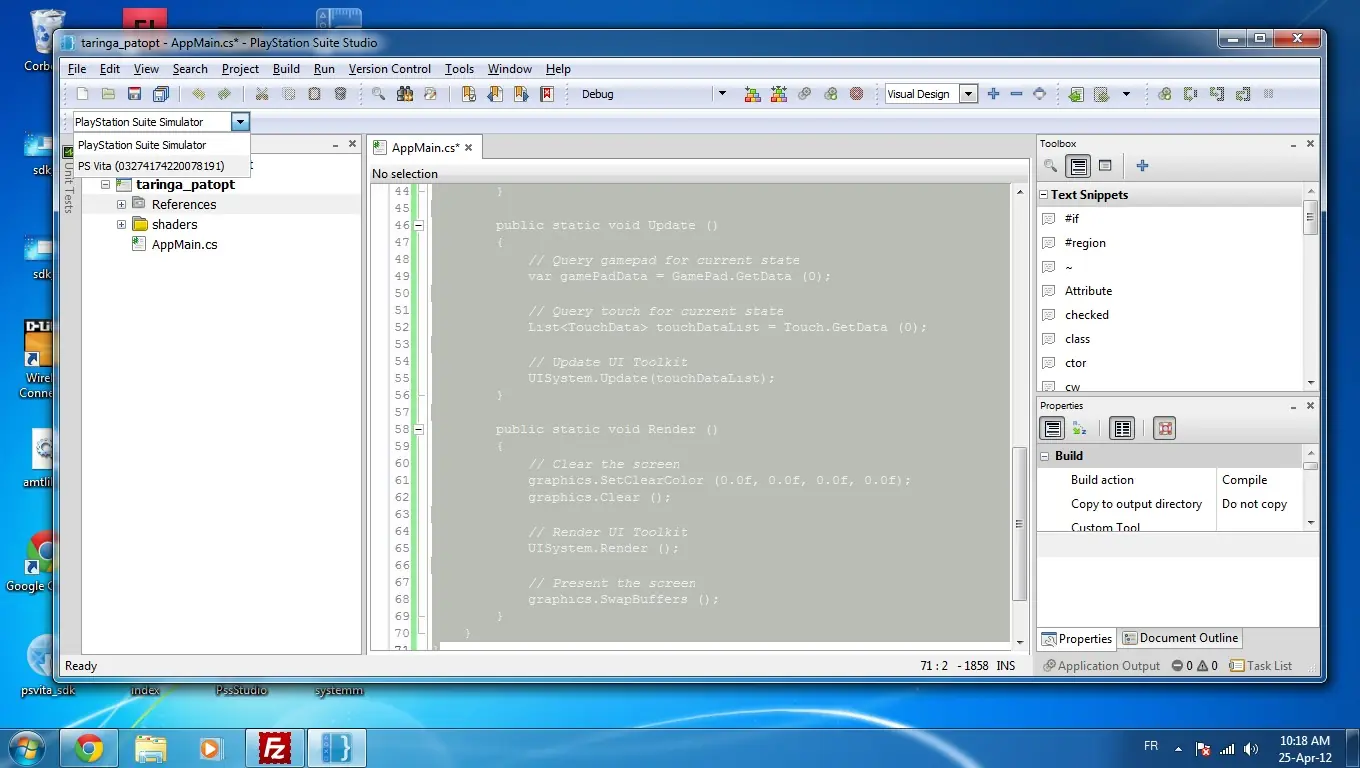Open the Application Output pad
Viewport: 1360px width, 768px height.
pyautogui.click(x=1101, y=666)
